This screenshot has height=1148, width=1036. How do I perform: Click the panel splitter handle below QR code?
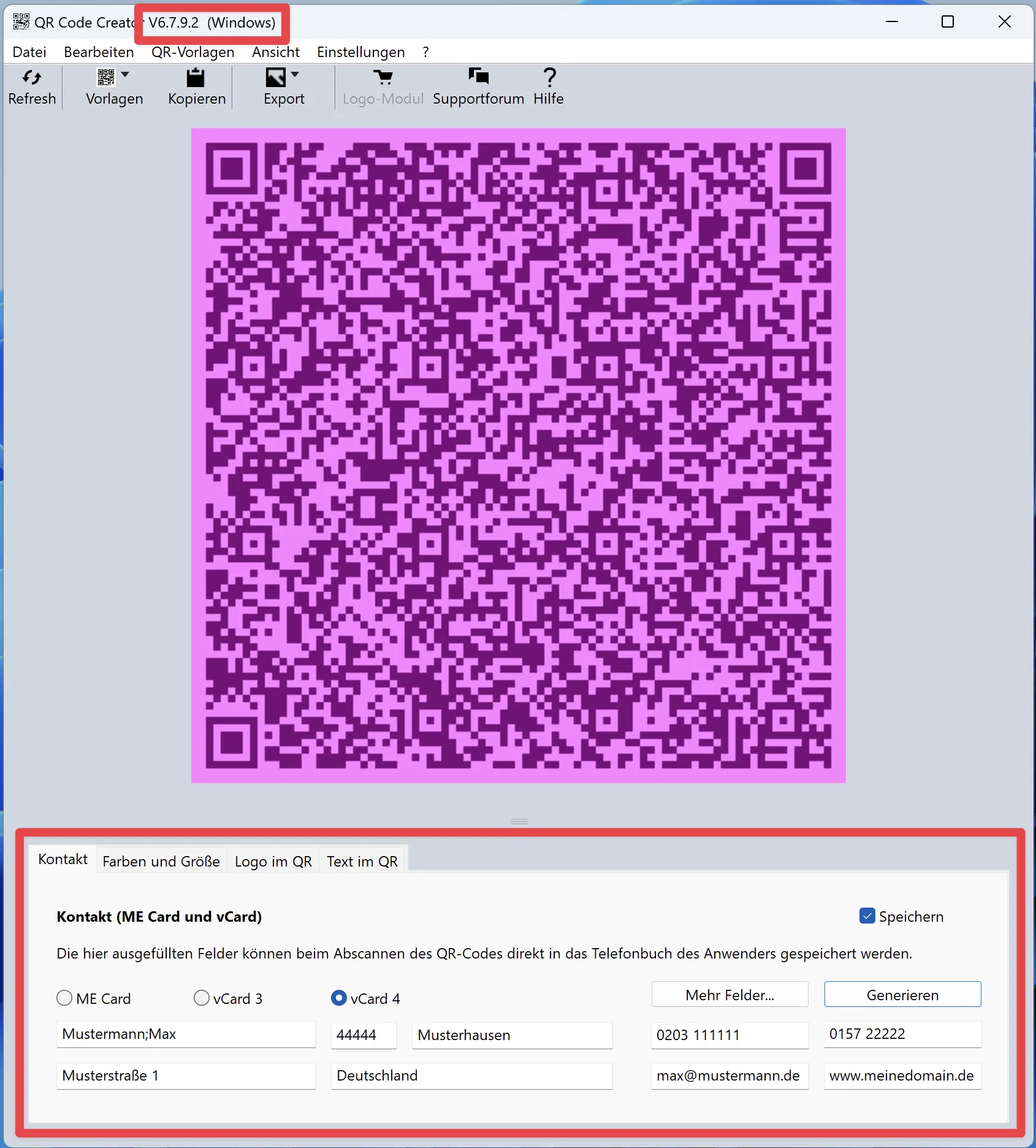[x=519, y=821]
